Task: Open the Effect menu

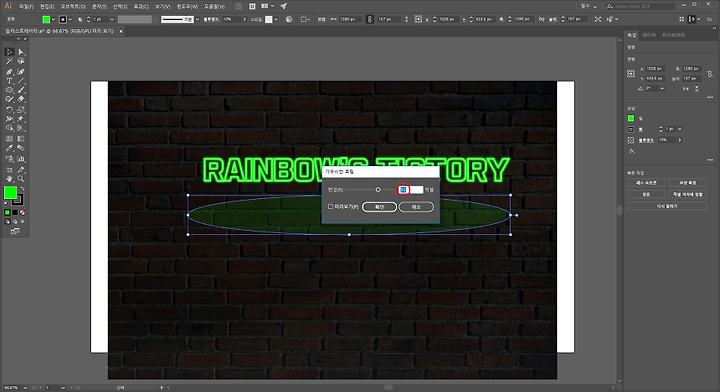Action: pos(141,6)
